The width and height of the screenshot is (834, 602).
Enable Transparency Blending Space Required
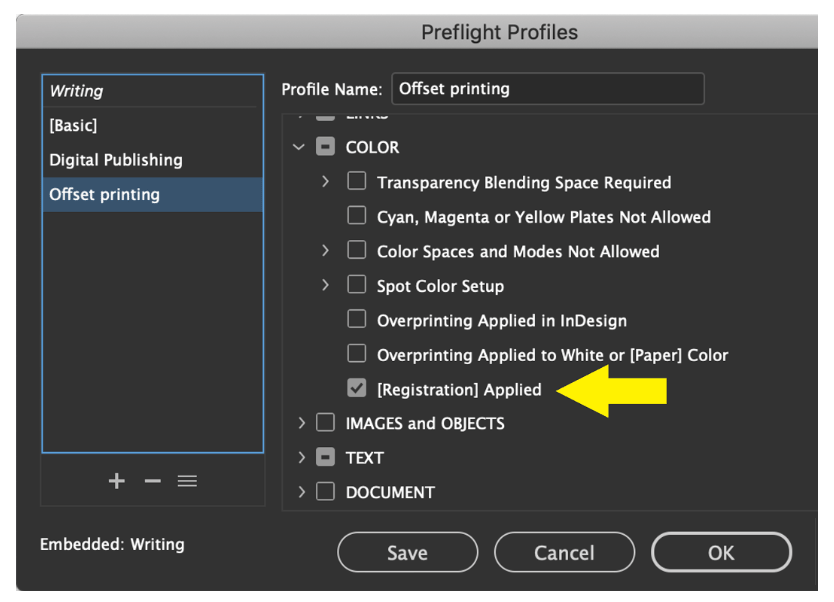356,181
